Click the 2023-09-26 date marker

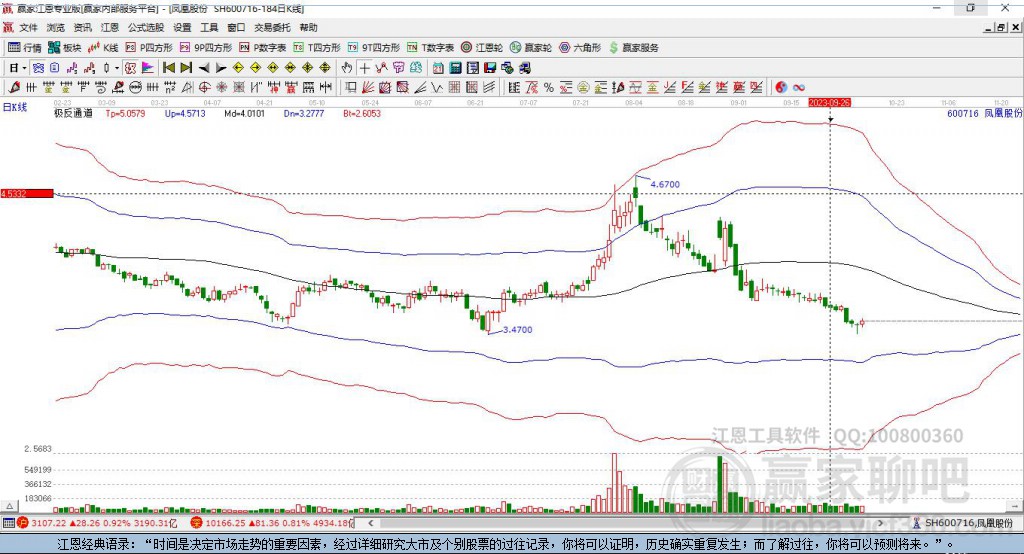(829, 103)
